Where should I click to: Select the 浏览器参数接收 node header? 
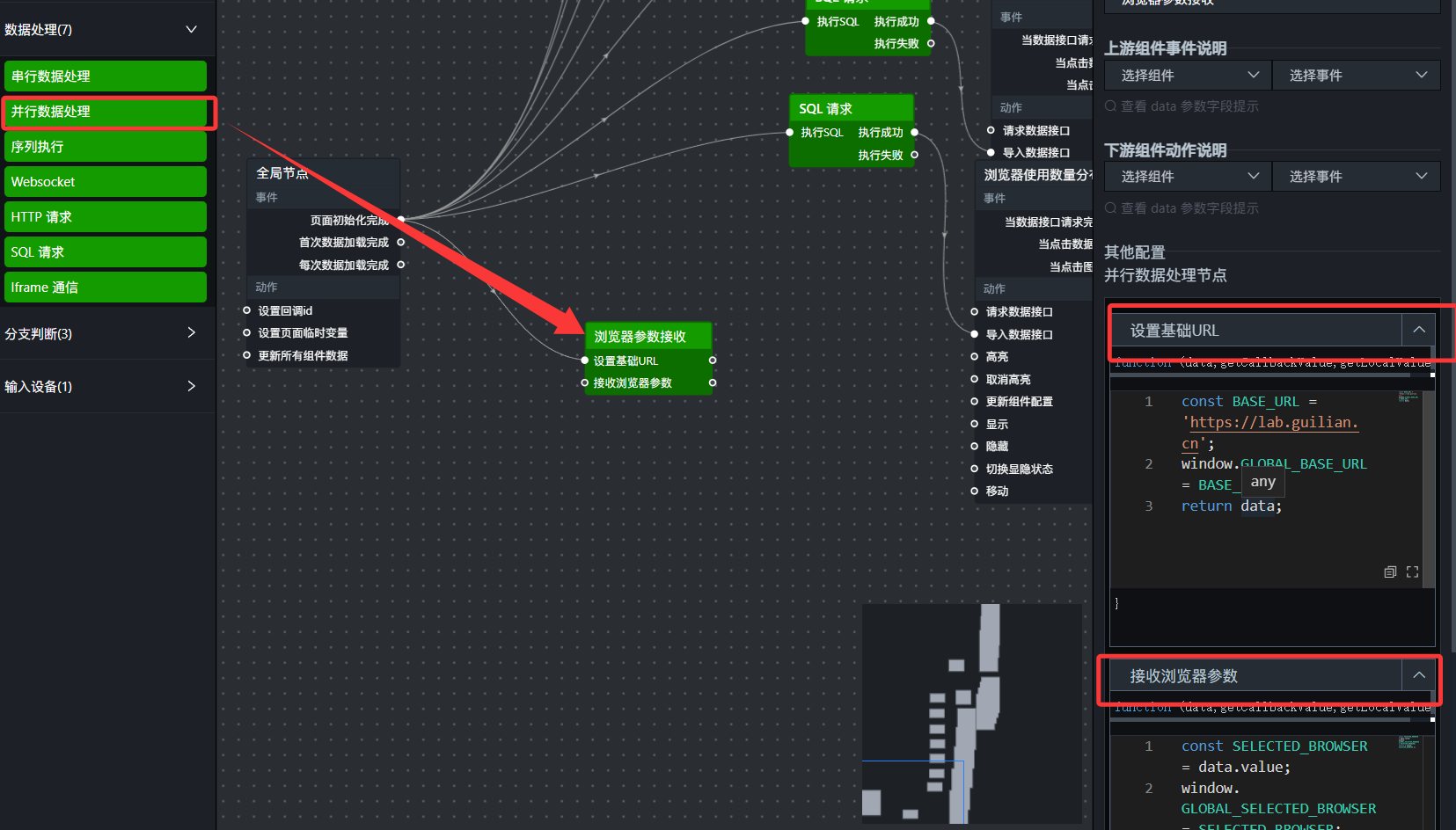coord(648,336)
